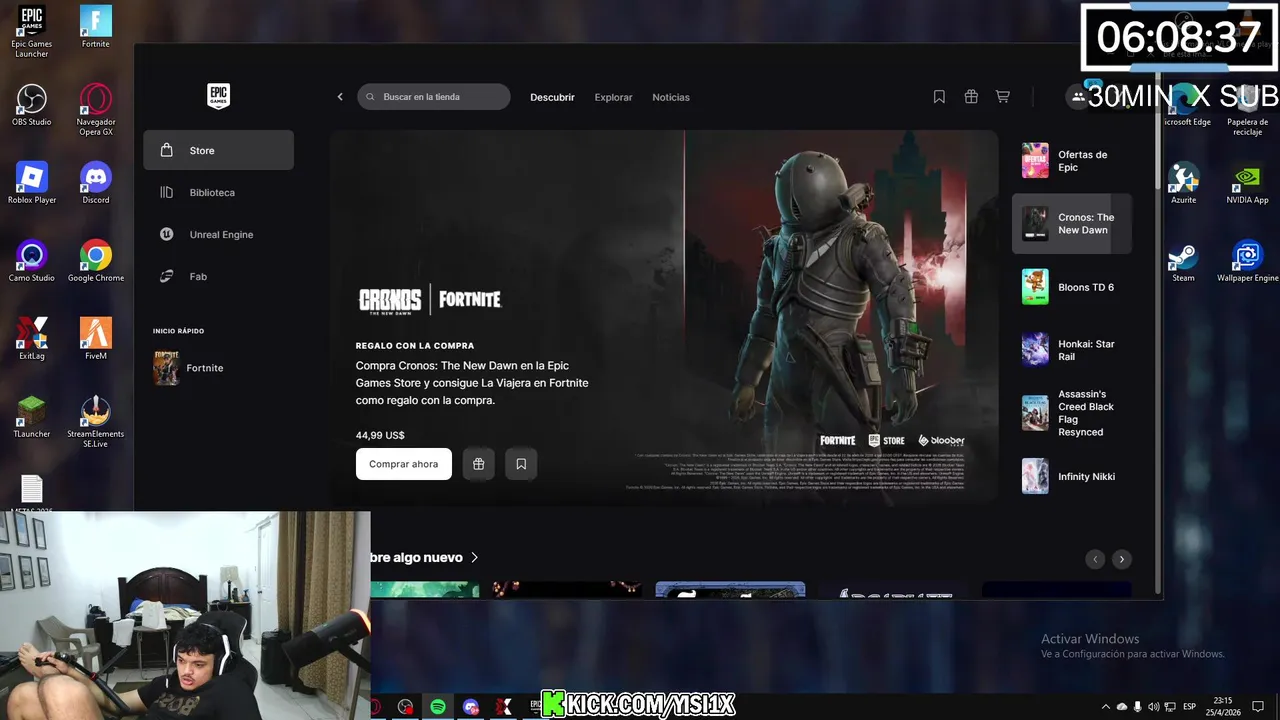Select ExitLag desktop icon
The height and width of the screenshot is (720, 1280).
tap(32, 339)
